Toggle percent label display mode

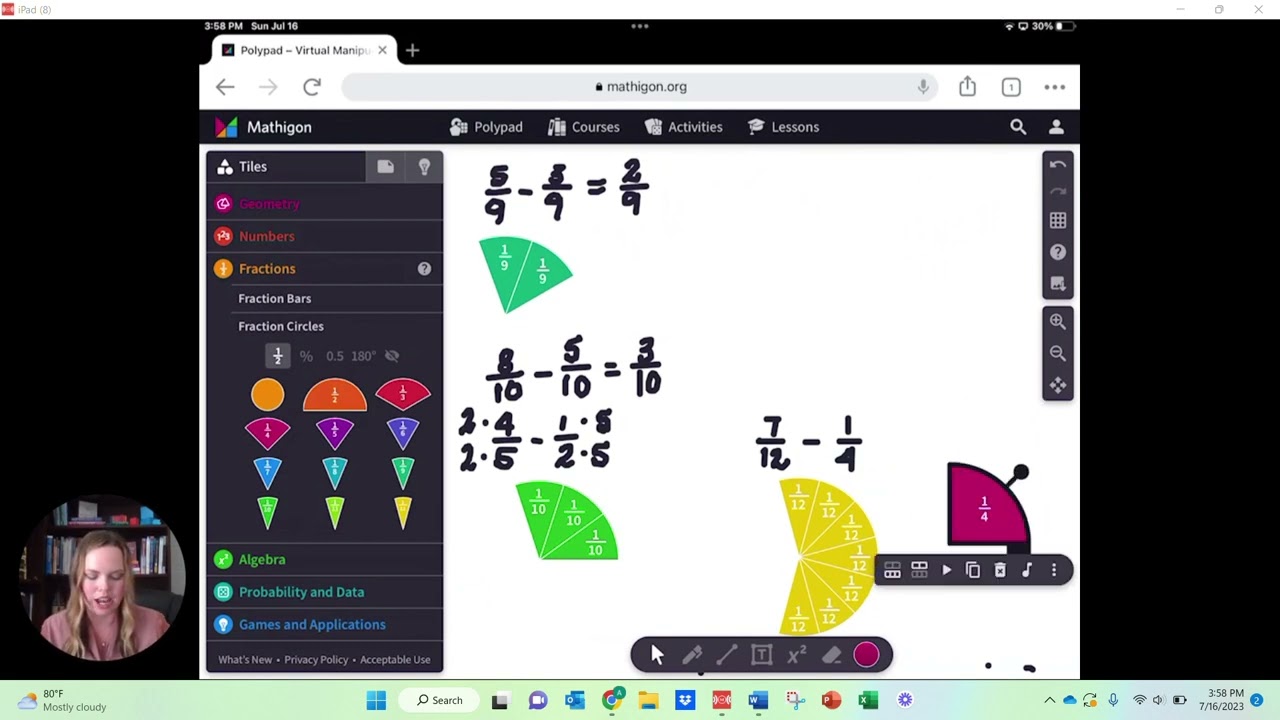pyautogui.click(x=306, y=356)
